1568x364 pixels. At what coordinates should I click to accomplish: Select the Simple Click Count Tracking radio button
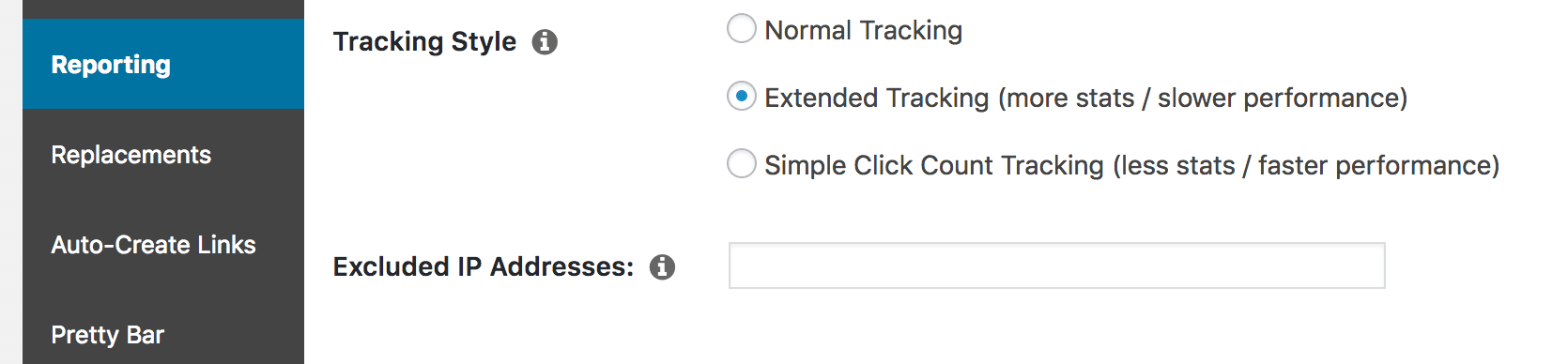pyautogui.click(x=742, y=164)
